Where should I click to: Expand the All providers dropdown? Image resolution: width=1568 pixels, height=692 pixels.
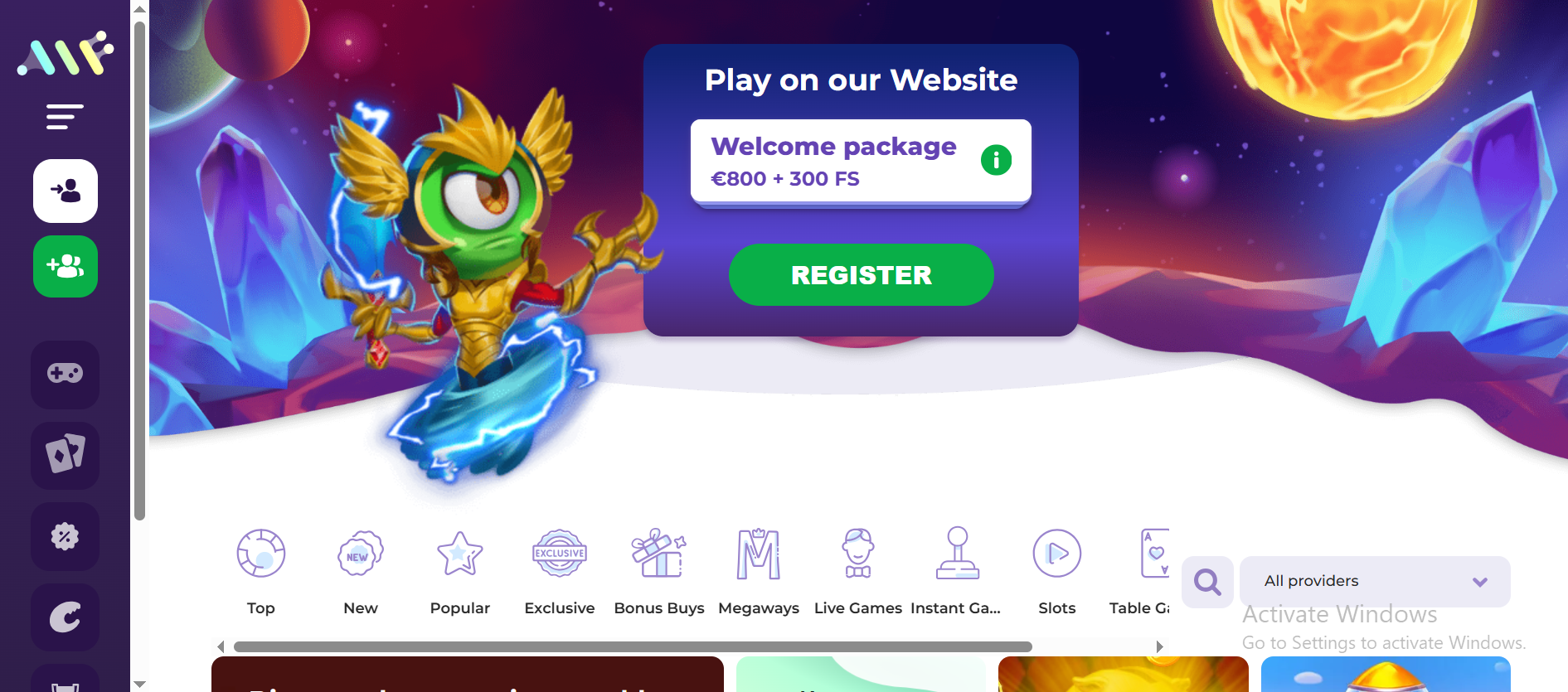coord(1375,581)
